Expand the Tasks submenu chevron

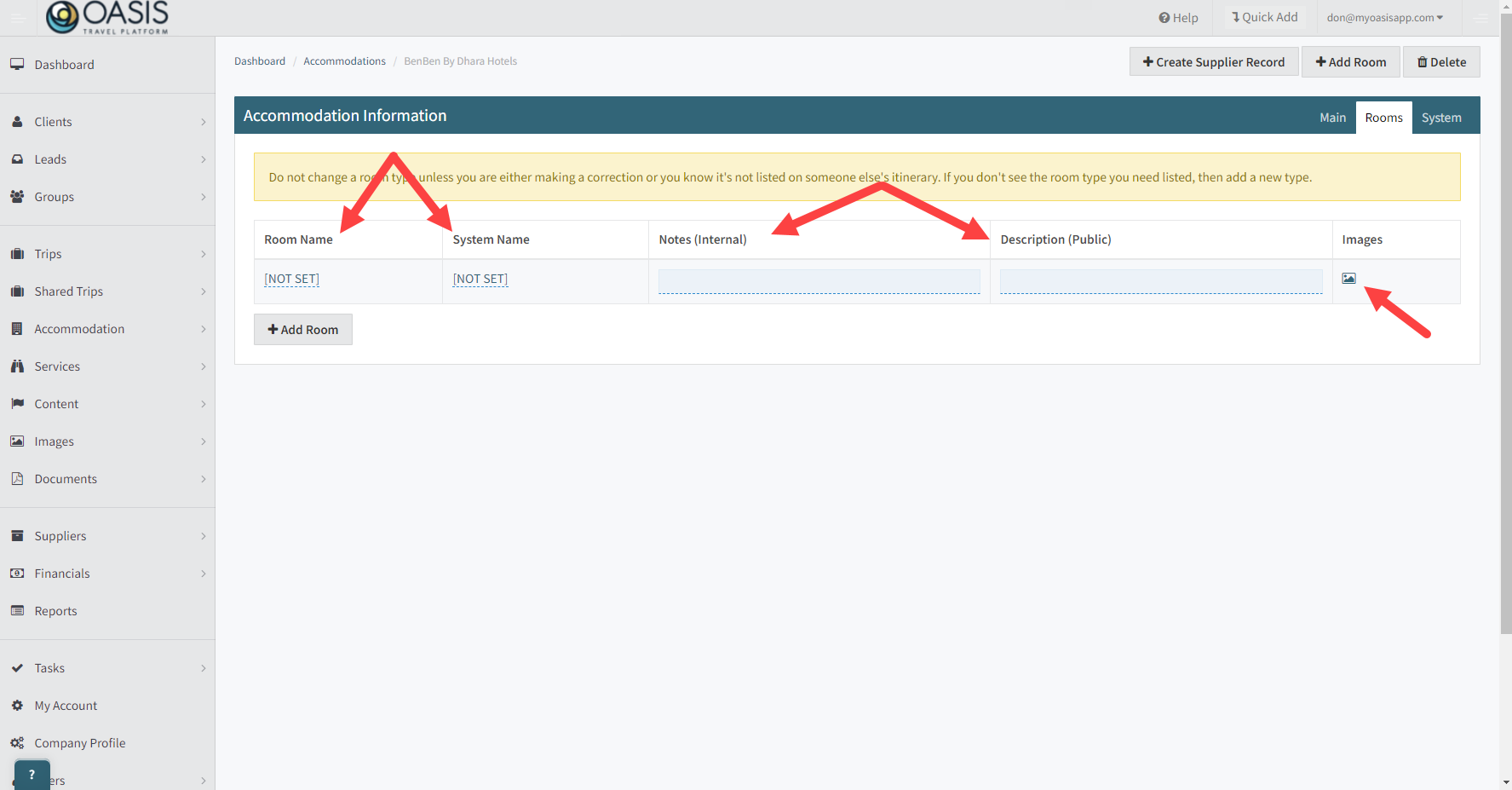coord(204,668)
